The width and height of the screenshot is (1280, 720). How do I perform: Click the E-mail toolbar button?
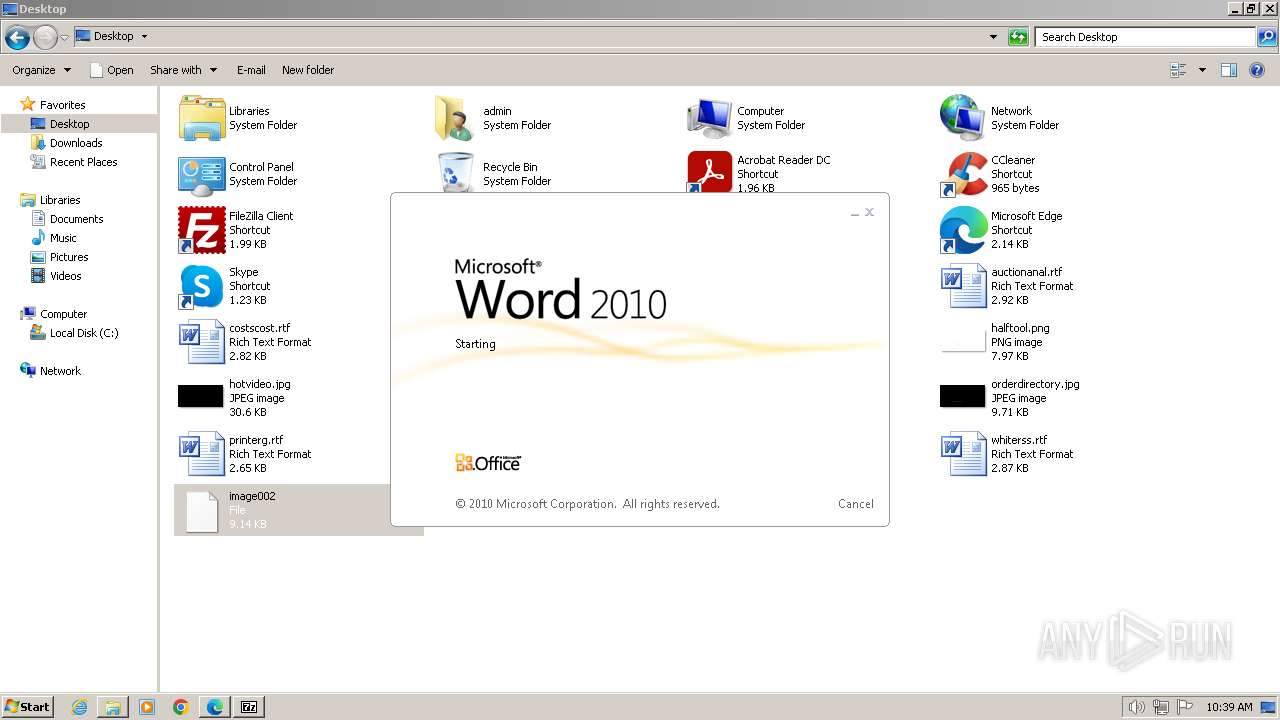(x=251, y=70)
